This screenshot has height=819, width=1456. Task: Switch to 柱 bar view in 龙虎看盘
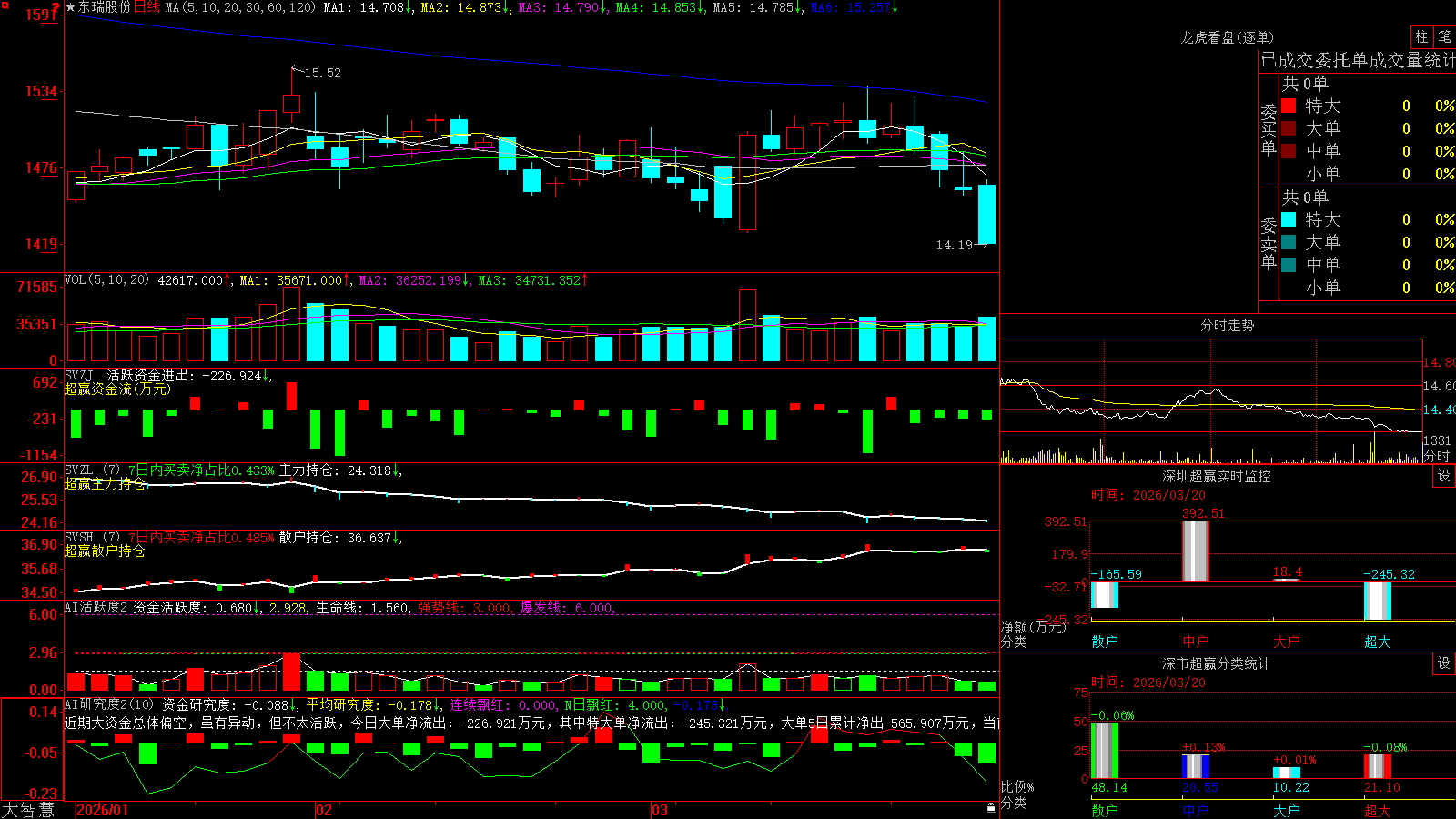click(1421, 37)
